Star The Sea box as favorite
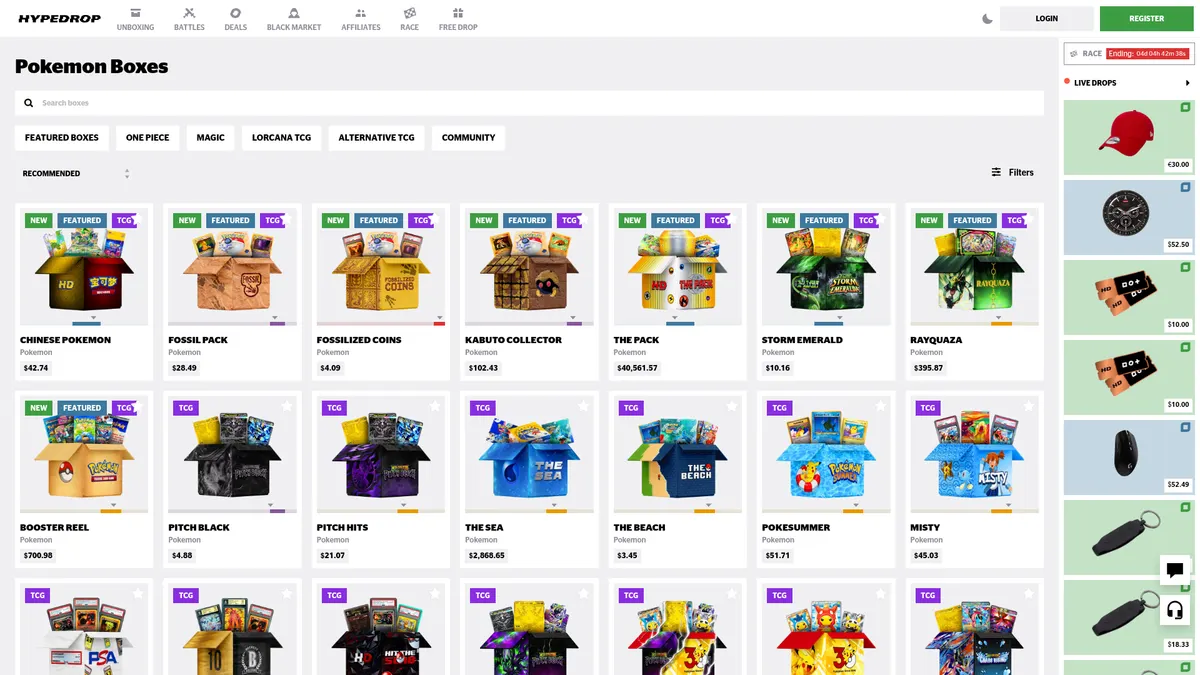 (584, 406)
